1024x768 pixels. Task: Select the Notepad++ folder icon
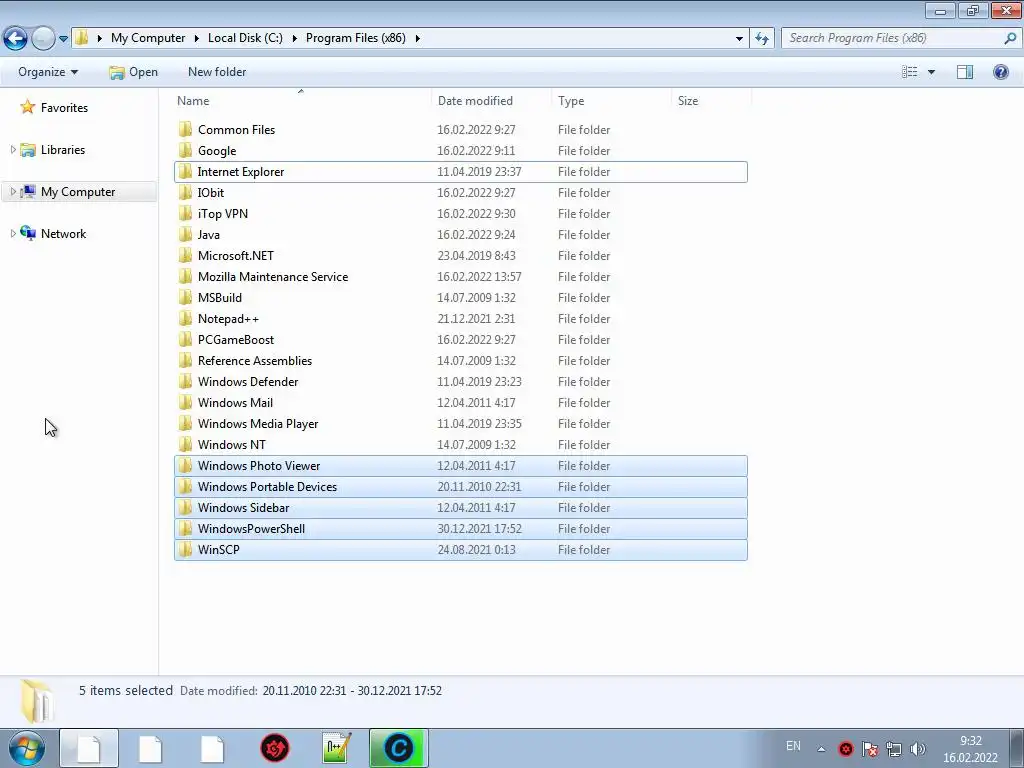185,318
